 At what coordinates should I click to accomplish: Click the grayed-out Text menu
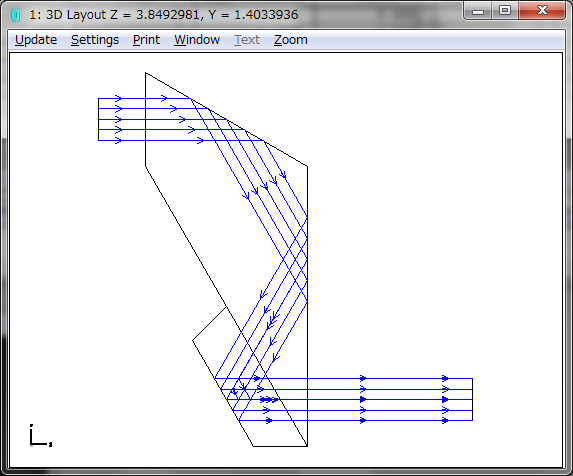[x=247, y=39]
